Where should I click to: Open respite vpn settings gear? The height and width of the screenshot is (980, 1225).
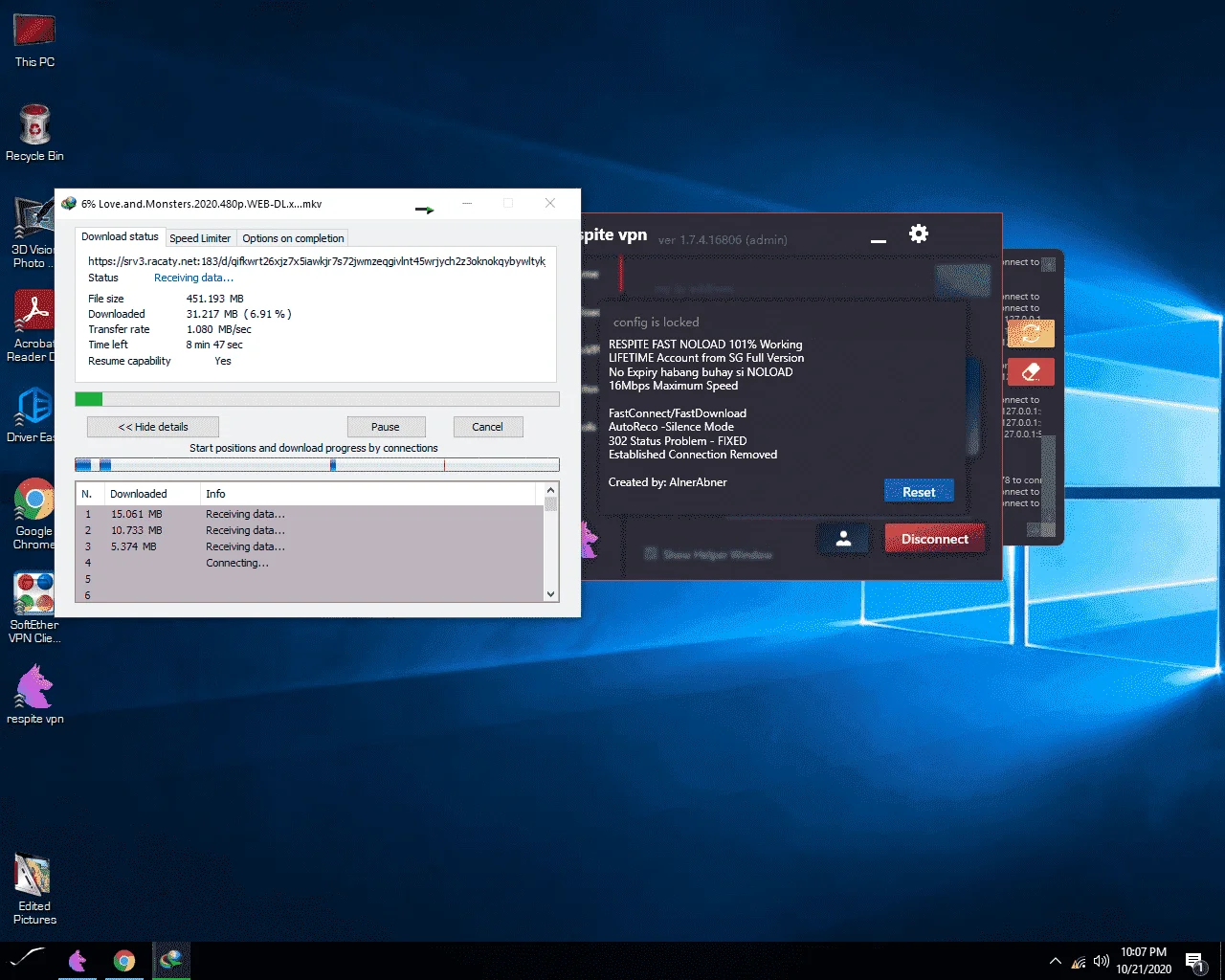coord(919,234)
